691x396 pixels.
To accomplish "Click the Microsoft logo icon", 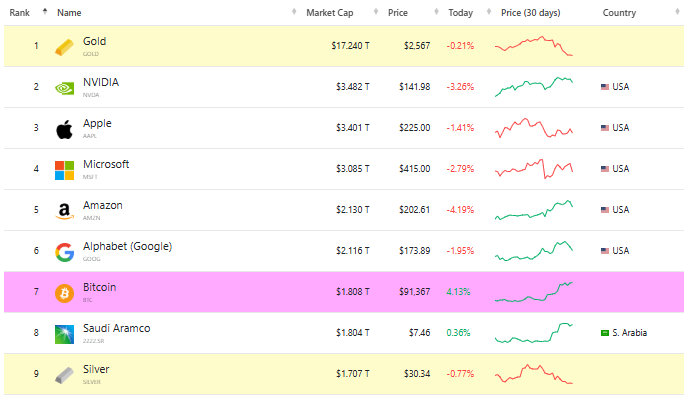I will [x=64, y=170].
